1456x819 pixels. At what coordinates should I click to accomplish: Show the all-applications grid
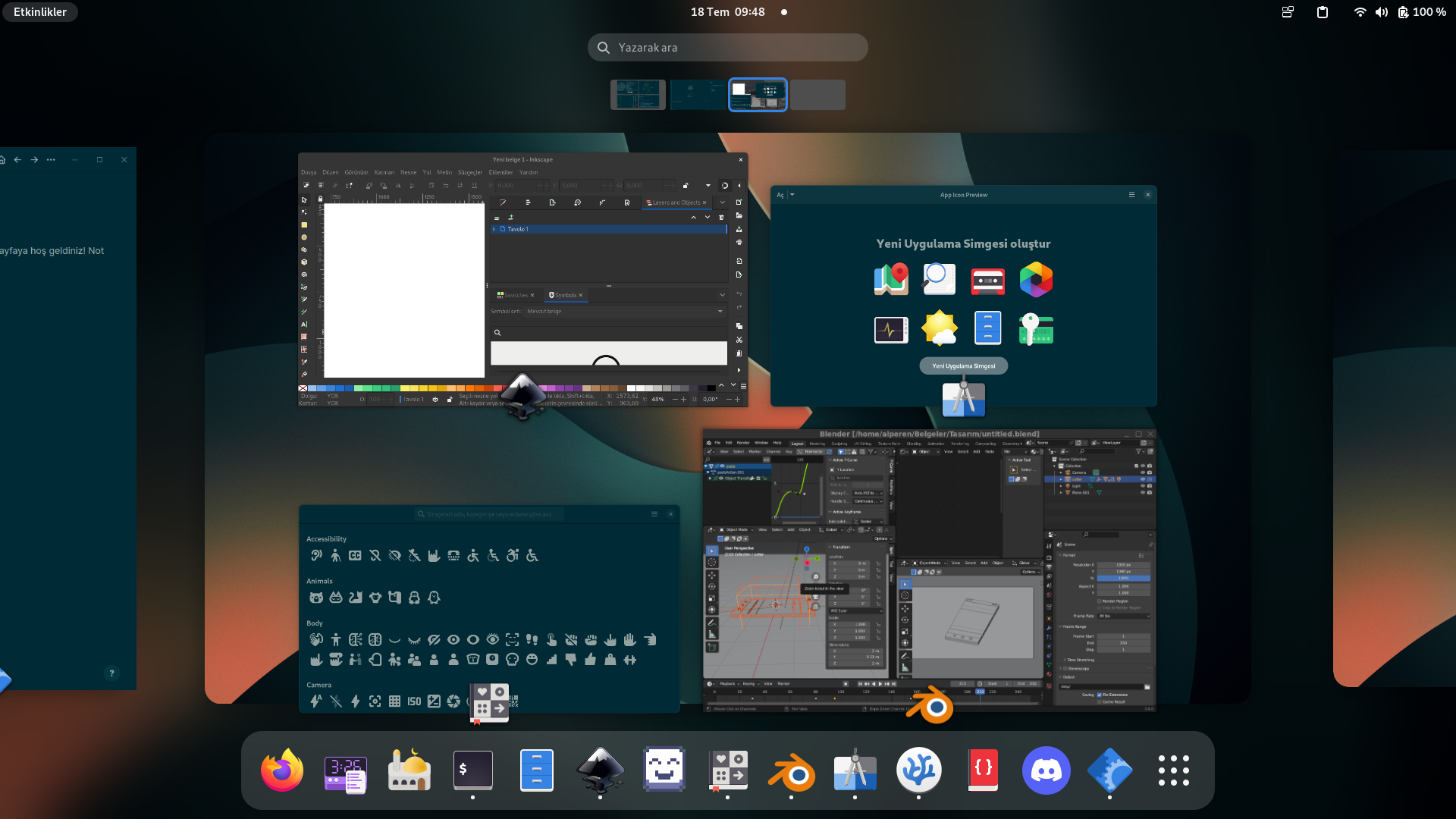pos(1173,770)
